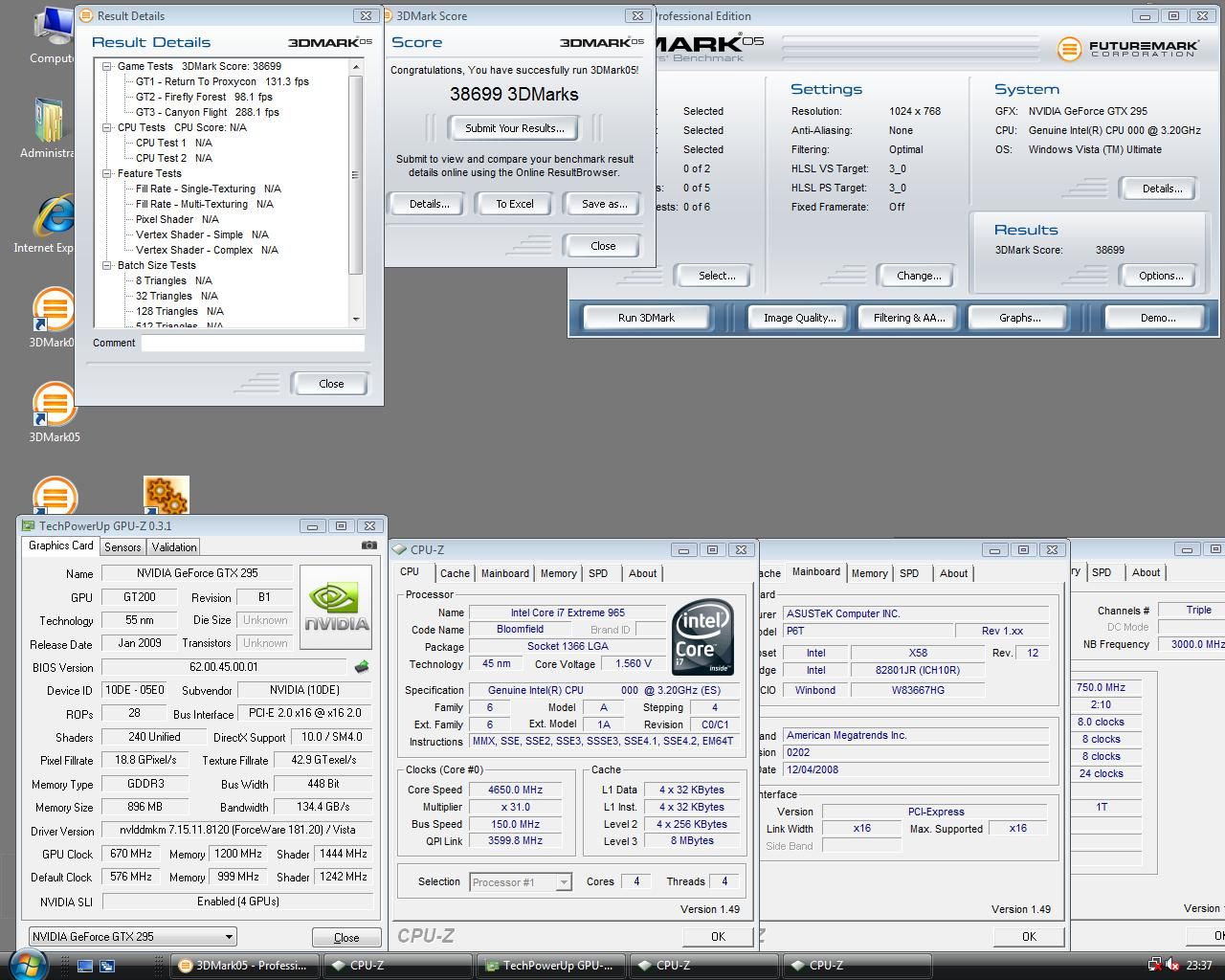
Task: Click the Memory tab in Mainboard CPU-Z window
Action: click(869, 573)
